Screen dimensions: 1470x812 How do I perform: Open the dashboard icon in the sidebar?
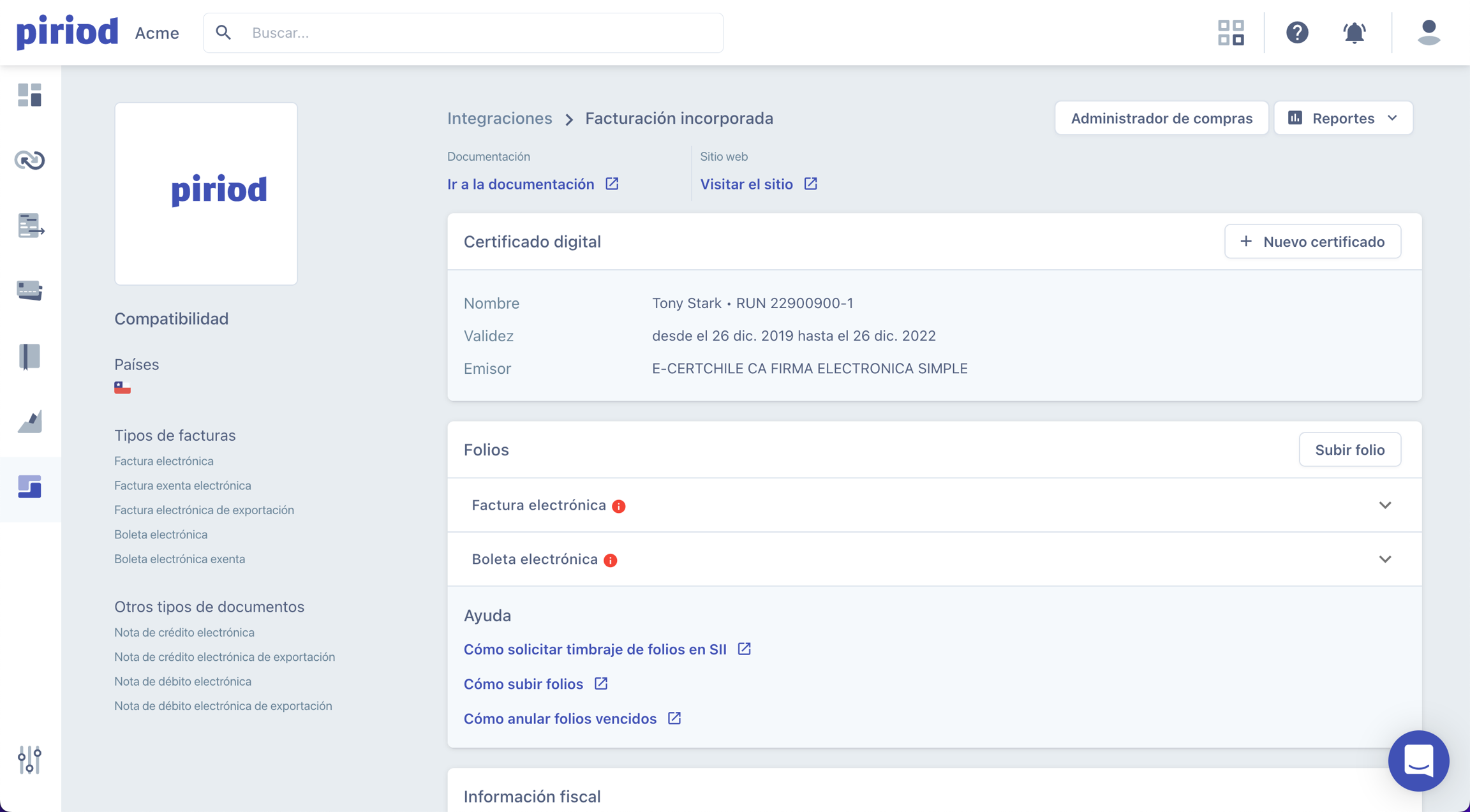(29, 95)
